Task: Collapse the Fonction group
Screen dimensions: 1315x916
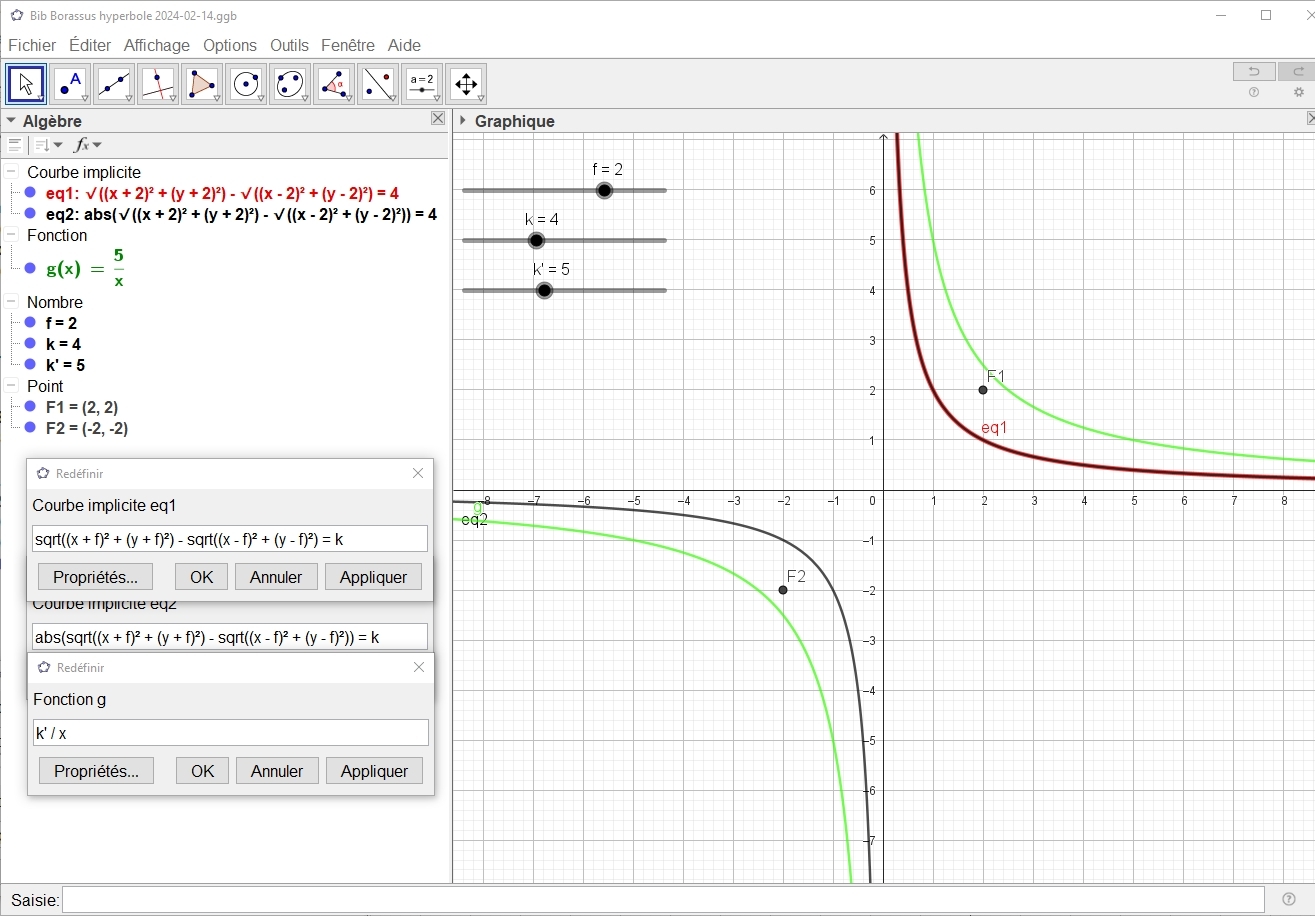Action: [x=11, y=235]
